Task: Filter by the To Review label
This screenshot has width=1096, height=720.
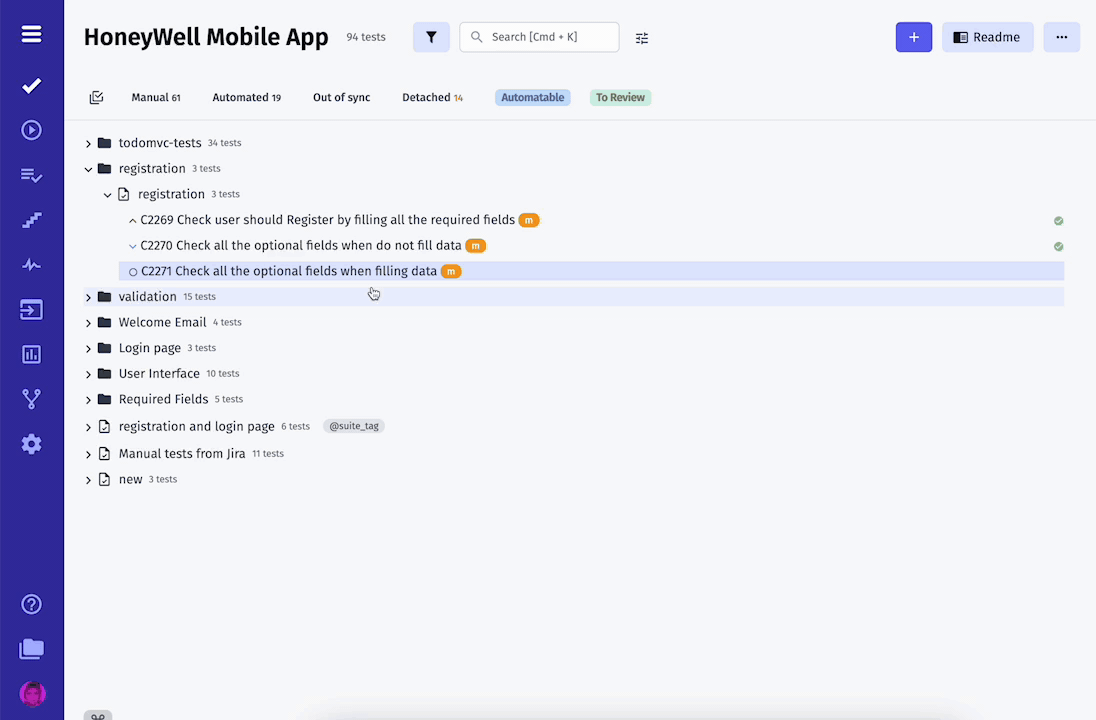Action: click(x=621, y=98)
